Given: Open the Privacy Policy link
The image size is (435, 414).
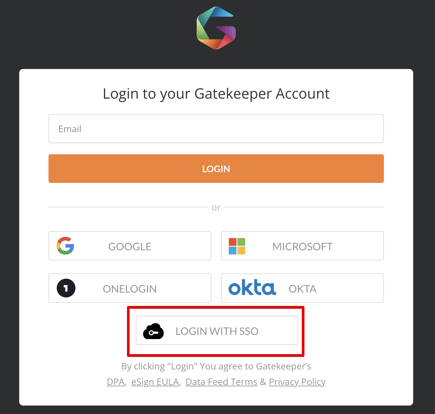Looking at the screenshot, I should tap(297, 382).
